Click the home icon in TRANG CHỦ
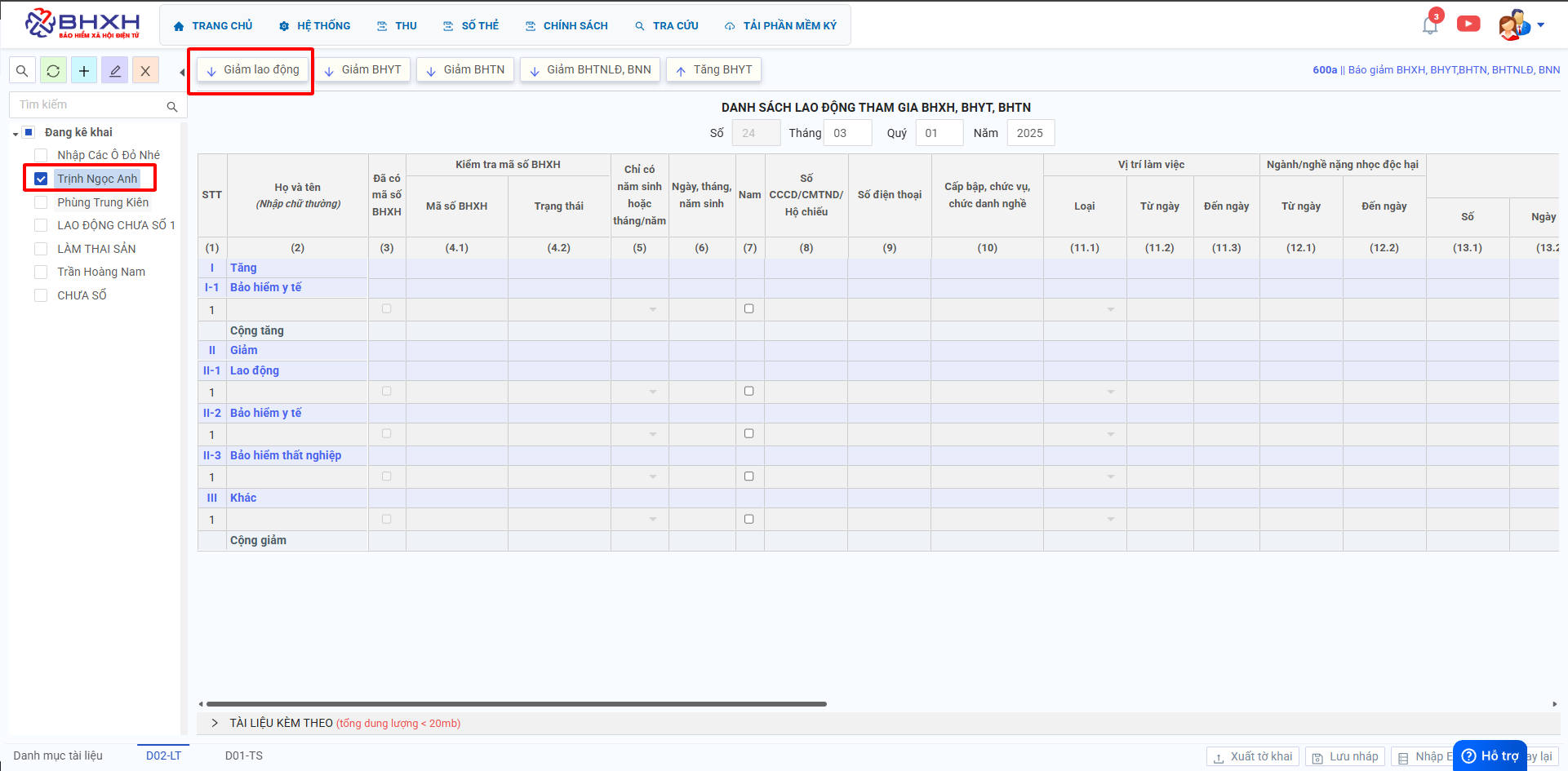1568x771 pixels. pos(179,26)
